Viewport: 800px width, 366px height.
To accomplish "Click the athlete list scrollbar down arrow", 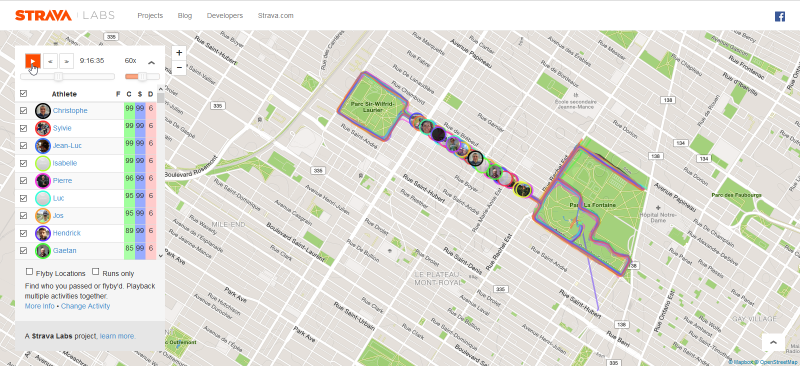I will pos(161,256).
